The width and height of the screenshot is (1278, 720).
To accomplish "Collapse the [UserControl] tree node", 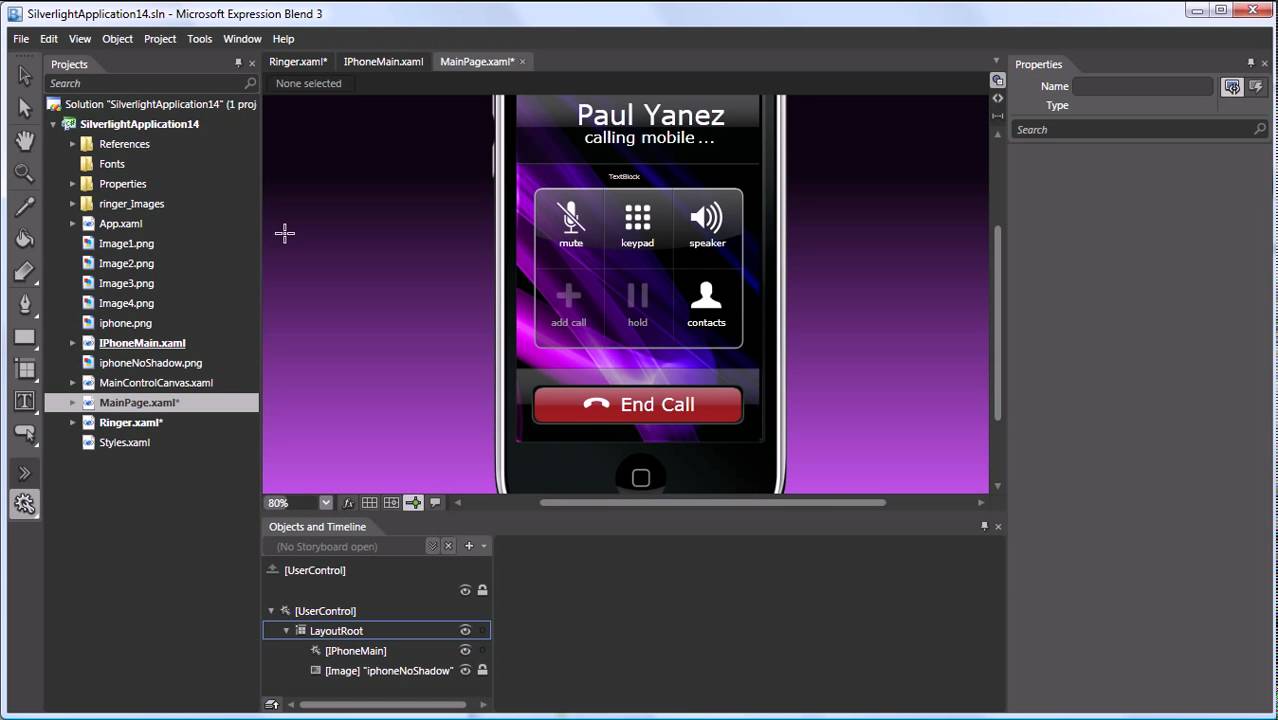I will (271, 611).
